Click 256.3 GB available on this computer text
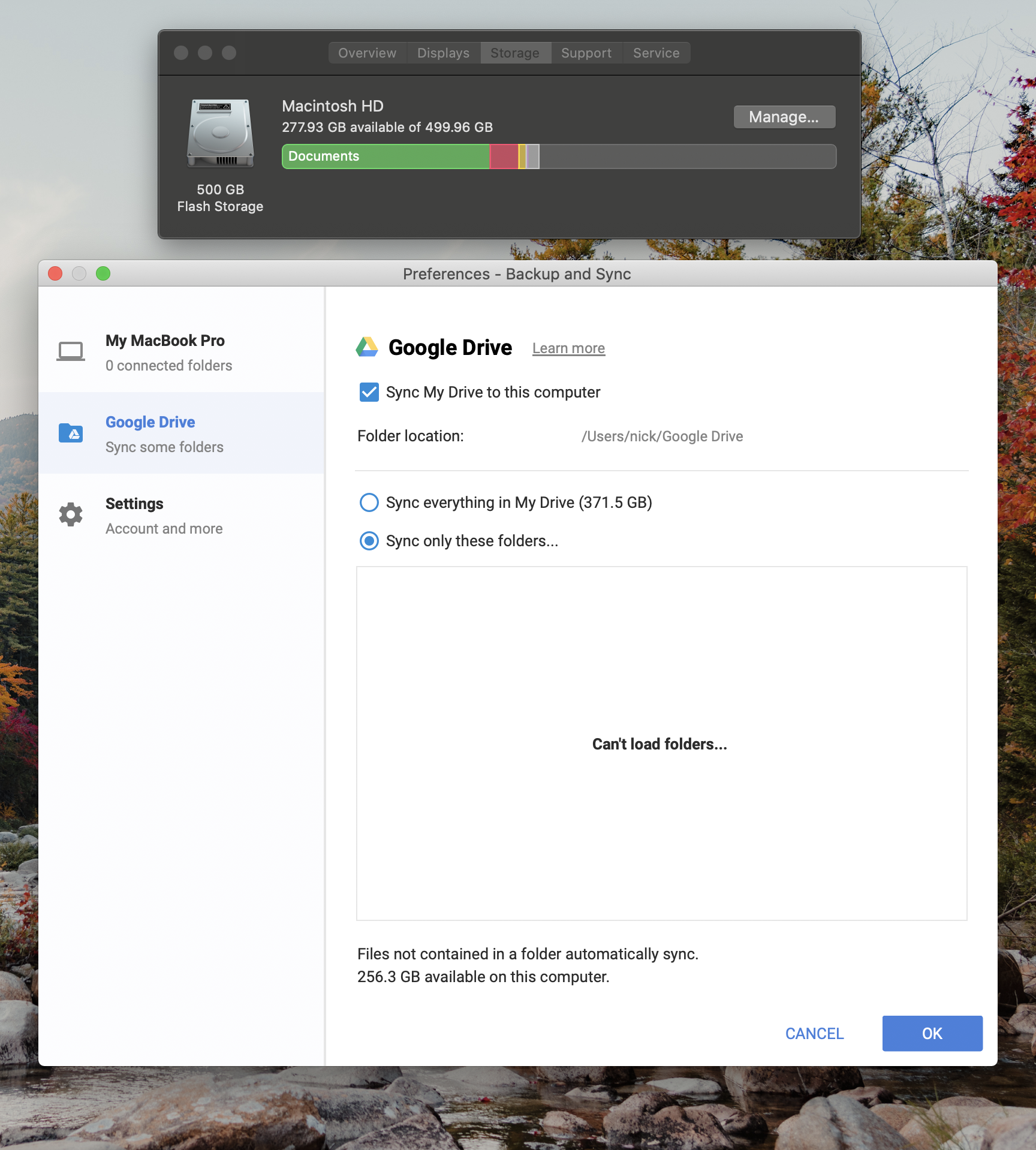The width and height of the screenshot is (1036, 1150). (x=483, y=977)
